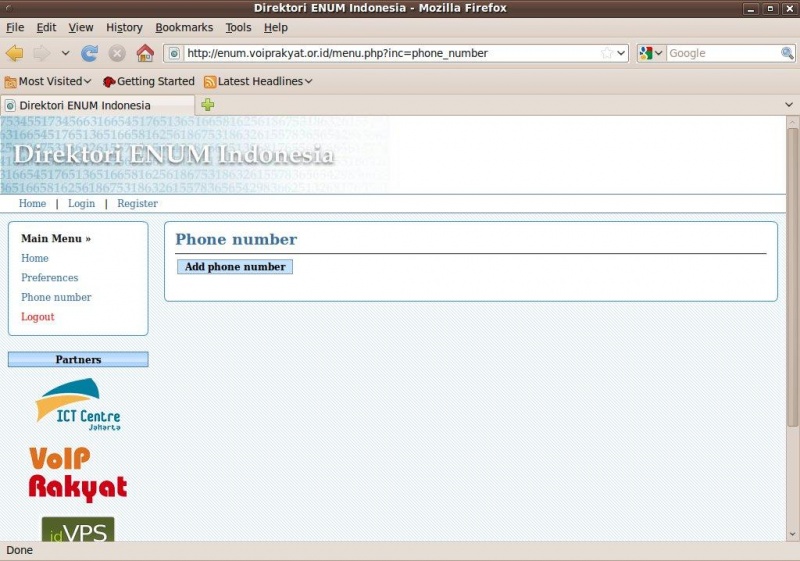The height and width of the screenshot is (561, 800).
Task: Open the Tools menu
Action: (238, 28)
